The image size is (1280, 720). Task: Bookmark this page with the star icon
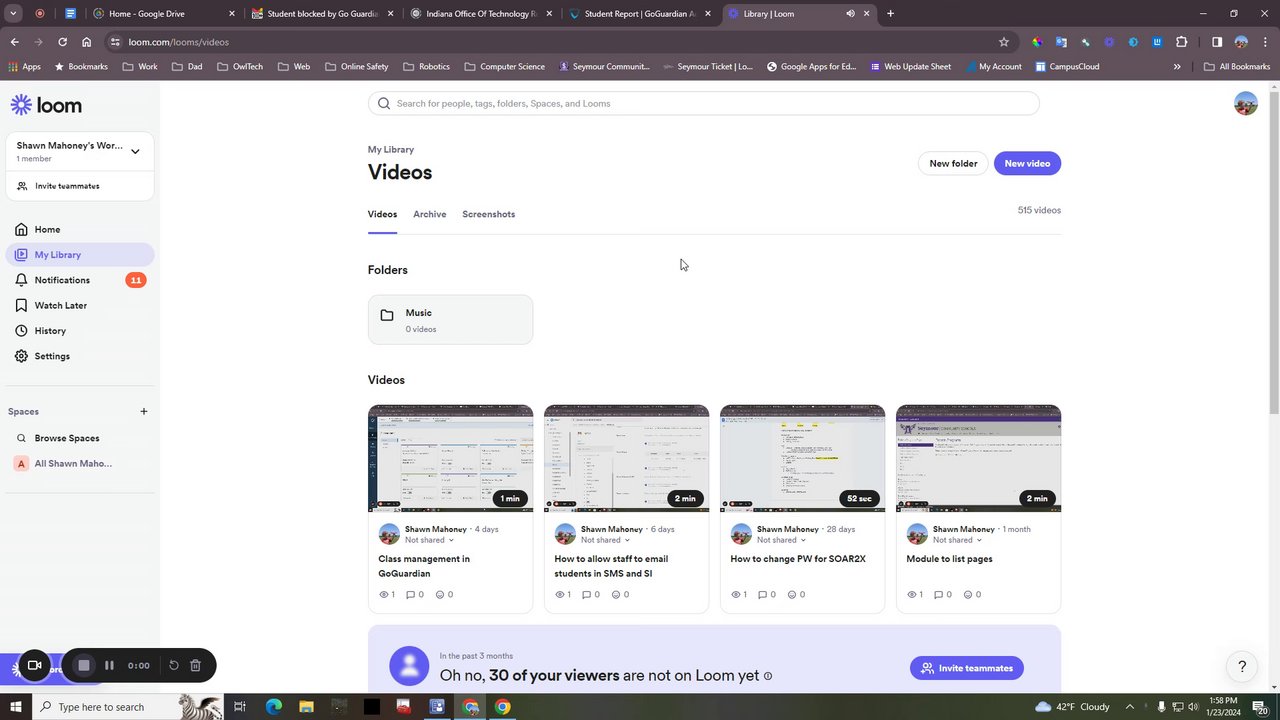[1003, 42]
